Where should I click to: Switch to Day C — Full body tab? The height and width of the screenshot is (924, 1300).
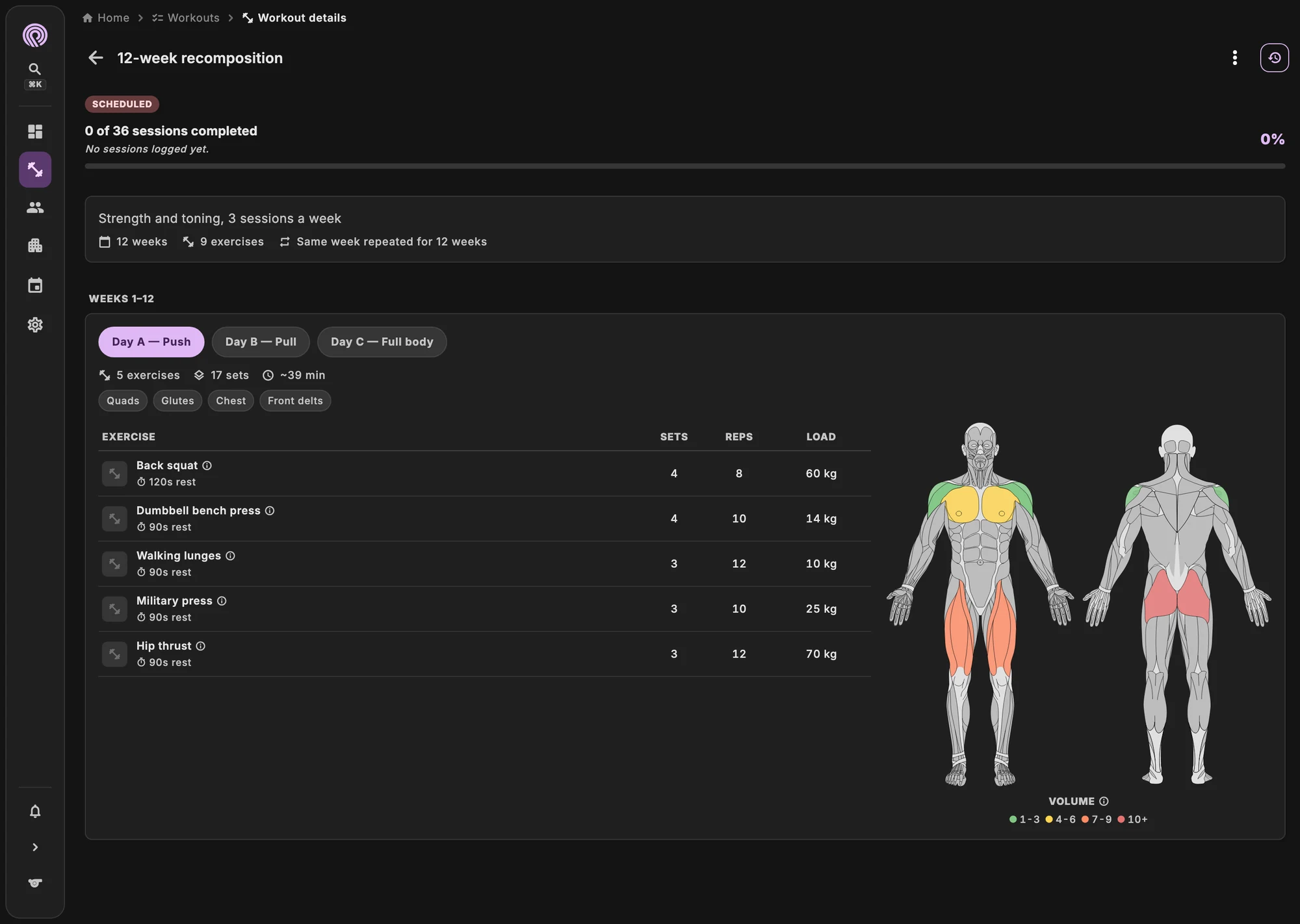pos(382,342)
